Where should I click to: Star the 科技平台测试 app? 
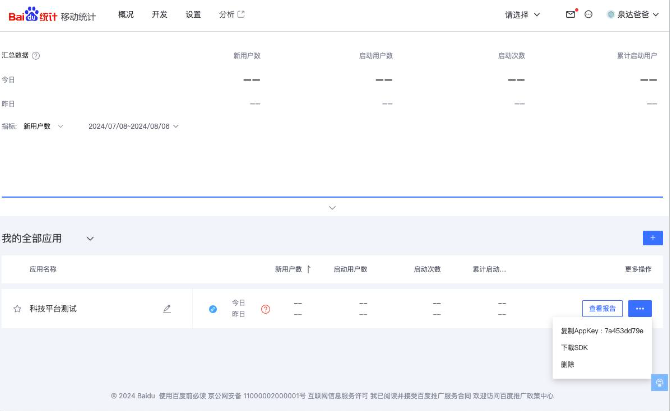17,308
